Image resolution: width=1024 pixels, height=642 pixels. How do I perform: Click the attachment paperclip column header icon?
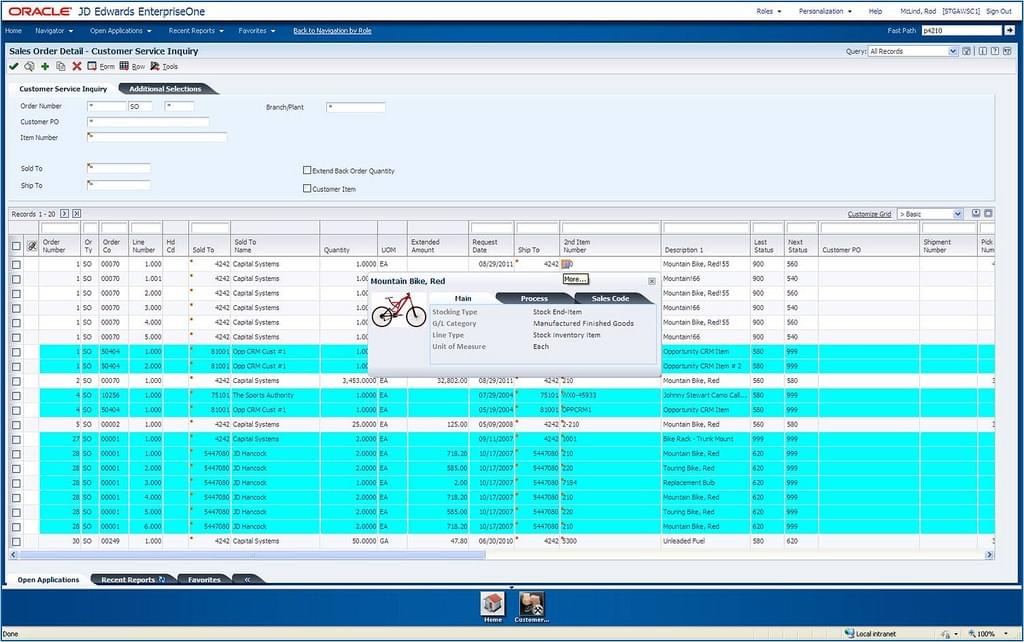coord(31,246)
